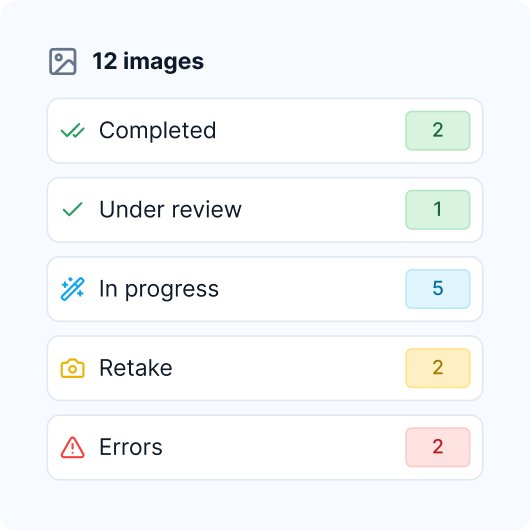Select the green Completed count badge
This screenshot has width=531, height=531.
[x=438, y=131]
